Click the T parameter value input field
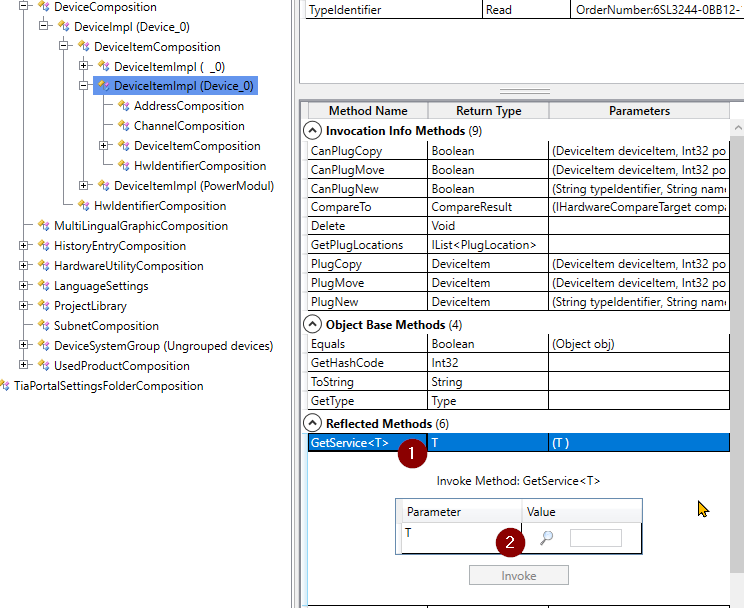Image resolution: width=744 pixels, height=608 pixels. pos(596,538)
